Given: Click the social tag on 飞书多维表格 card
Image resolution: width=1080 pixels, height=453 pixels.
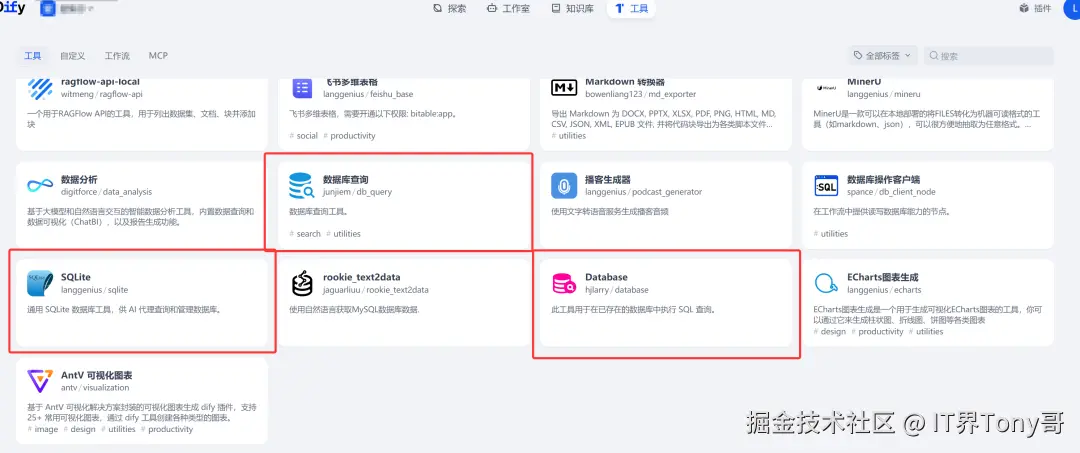Looking at the screenshot, I should click(303, 136).
